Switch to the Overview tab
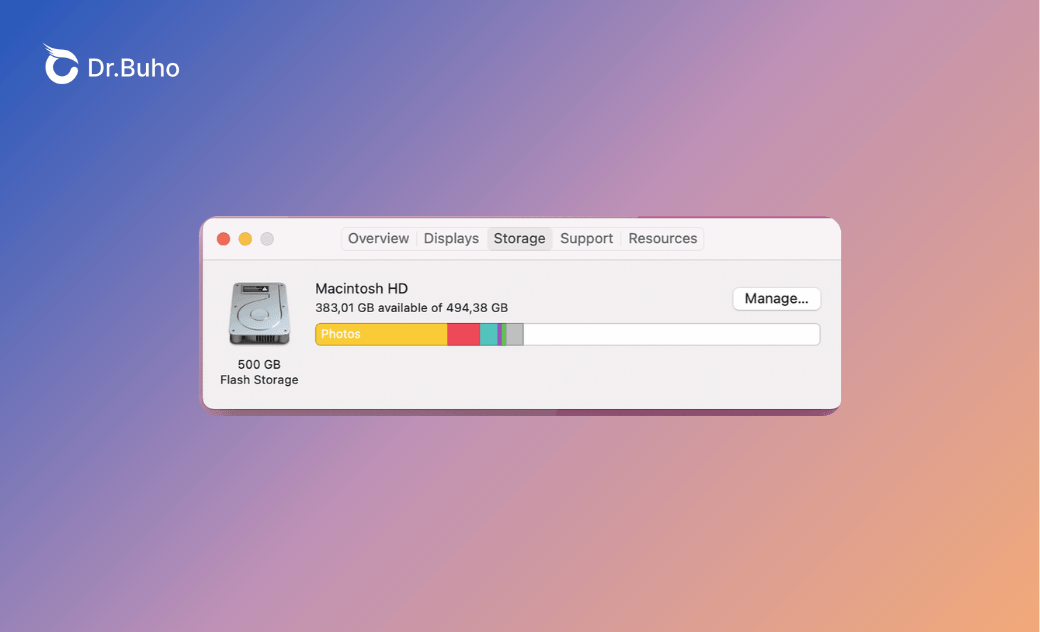The image size is (1040, 632). click(x=378, y=238)
